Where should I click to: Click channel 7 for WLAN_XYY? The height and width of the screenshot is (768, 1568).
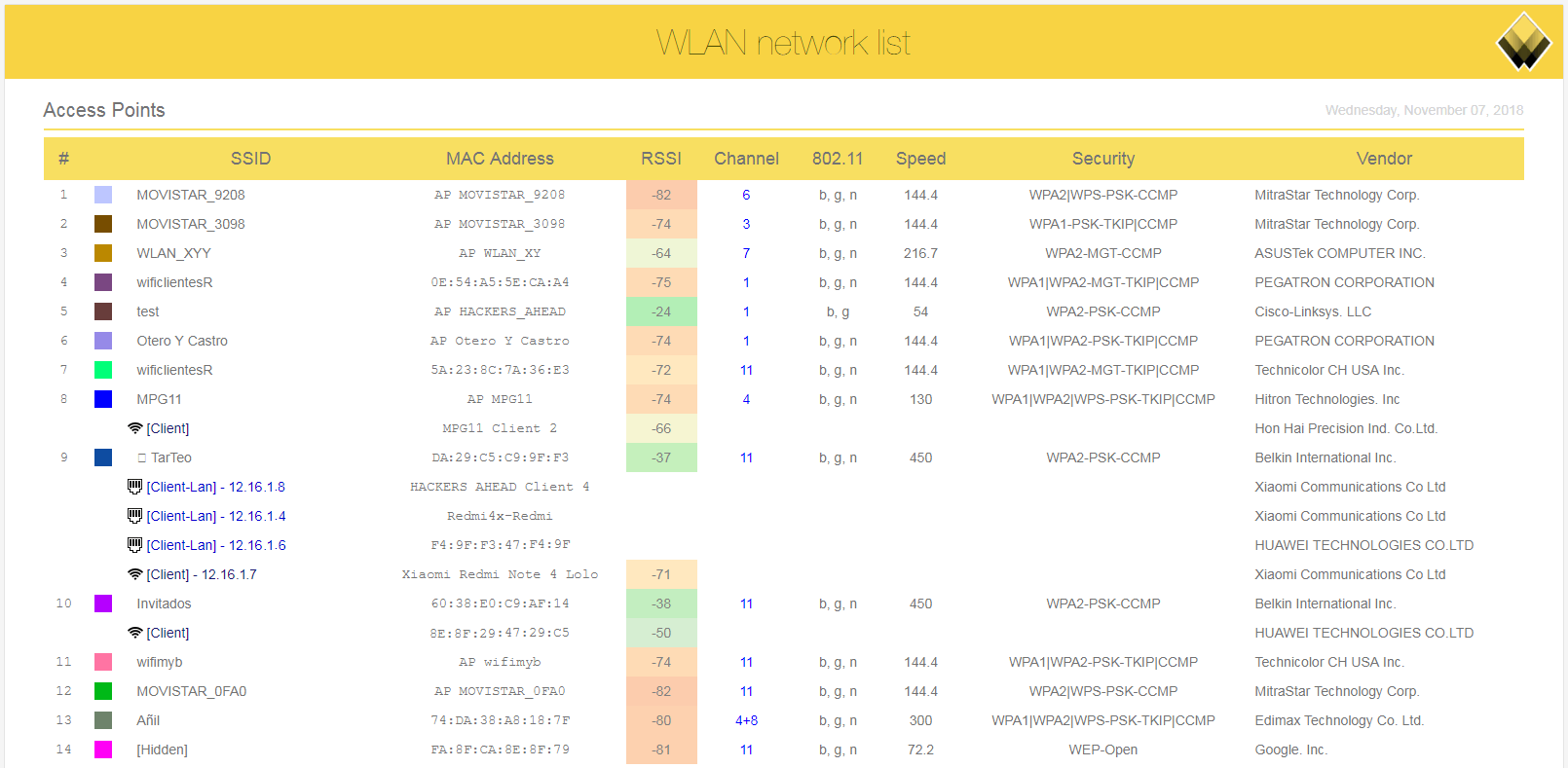point(746,253)
